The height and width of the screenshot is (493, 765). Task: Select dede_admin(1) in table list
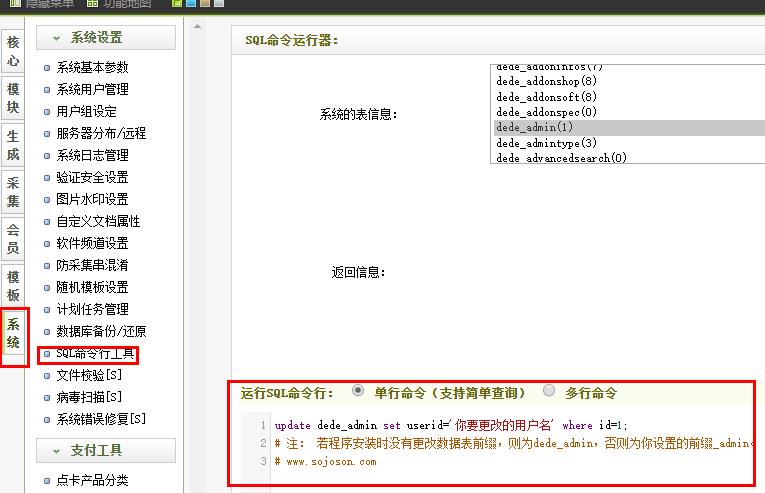[x=629, y=127]
